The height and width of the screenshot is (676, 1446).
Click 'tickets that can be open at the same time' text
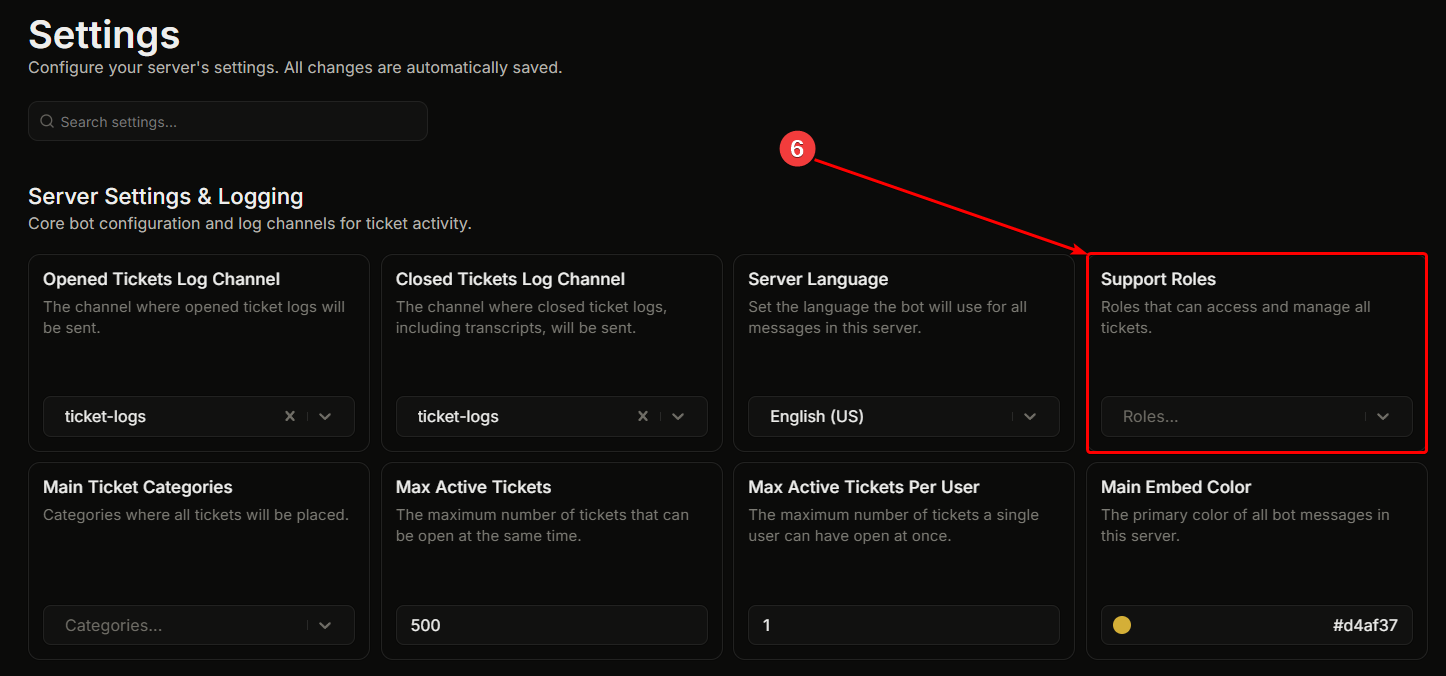542,525
